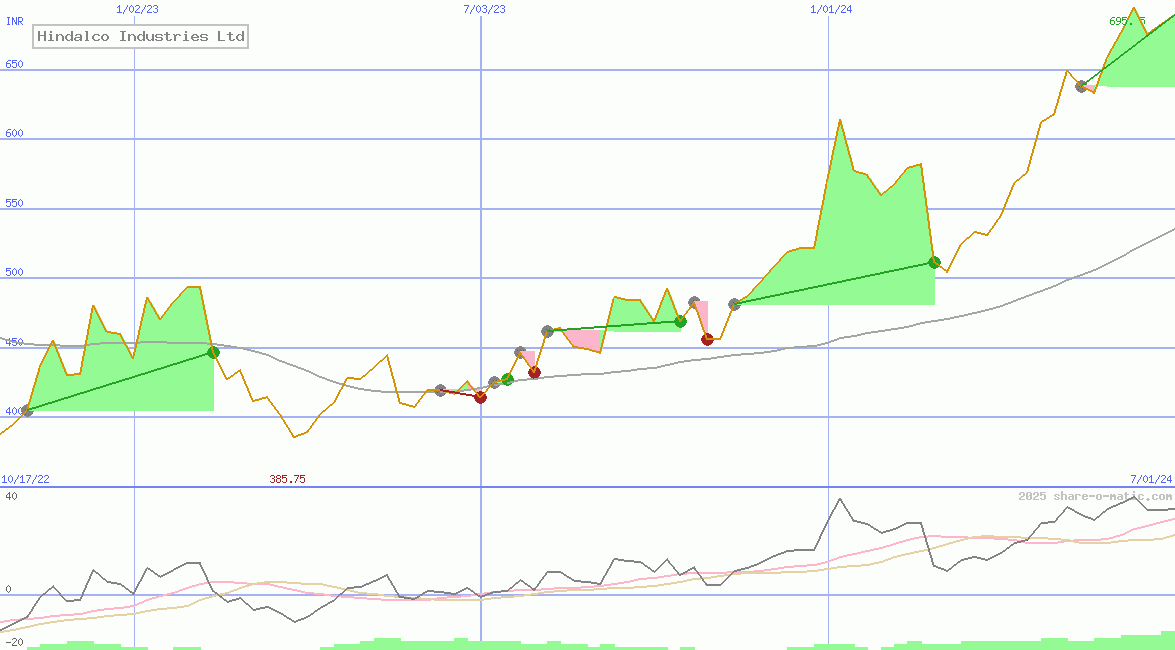Screen dimensions: 1175x650
Task: Select the 1/02/23 date label
Action: [137, 9]
